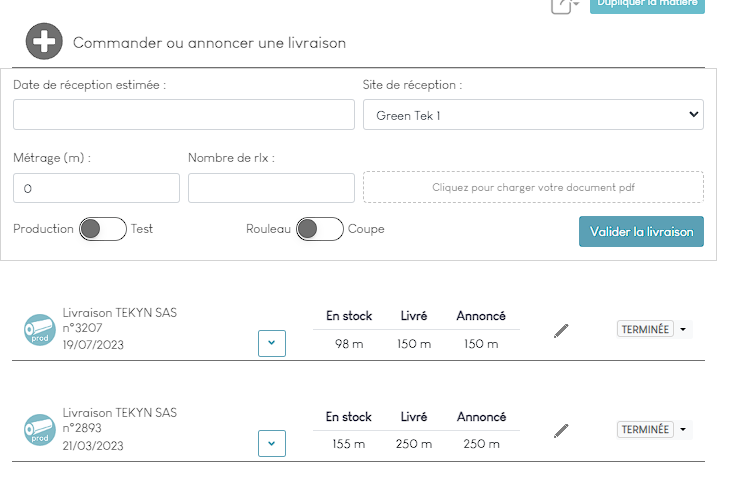
Task: Open the TERMINÉE status dropdown for delivery n°3207
Action: coord(684,329)
